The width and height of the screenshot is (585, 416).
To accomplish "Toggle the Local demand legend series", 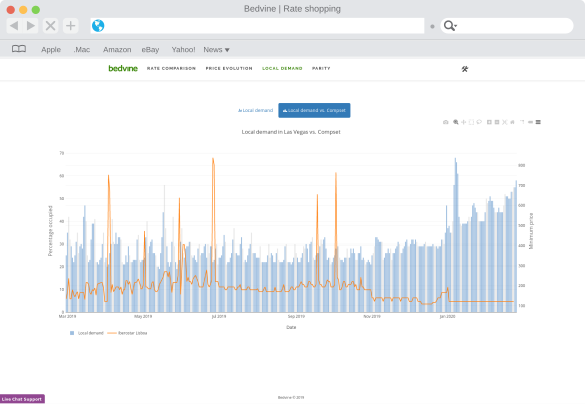I will [x=87, y=333].
